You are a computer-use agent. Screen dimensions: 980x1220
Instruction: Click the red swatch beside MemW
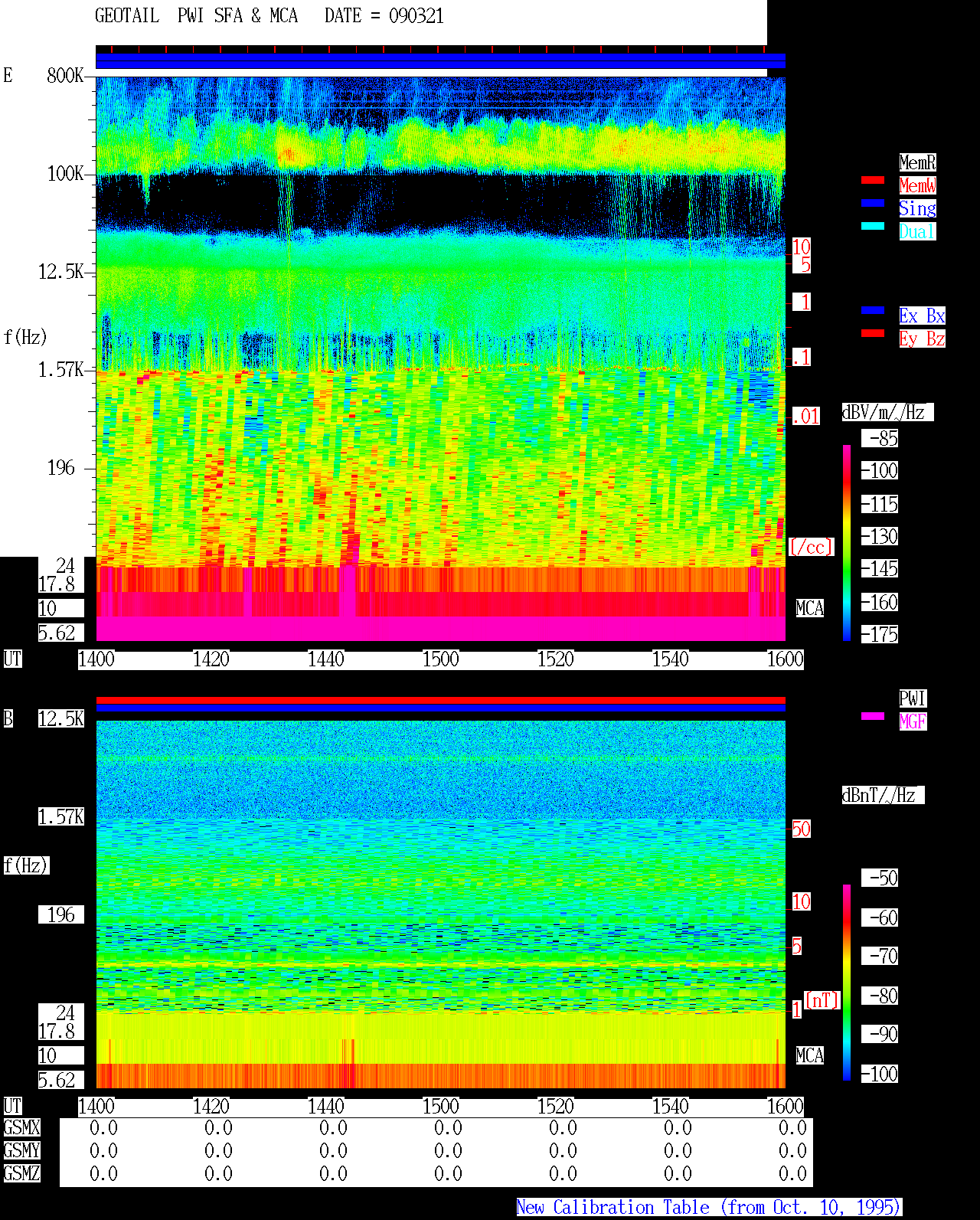coord(873,180)
